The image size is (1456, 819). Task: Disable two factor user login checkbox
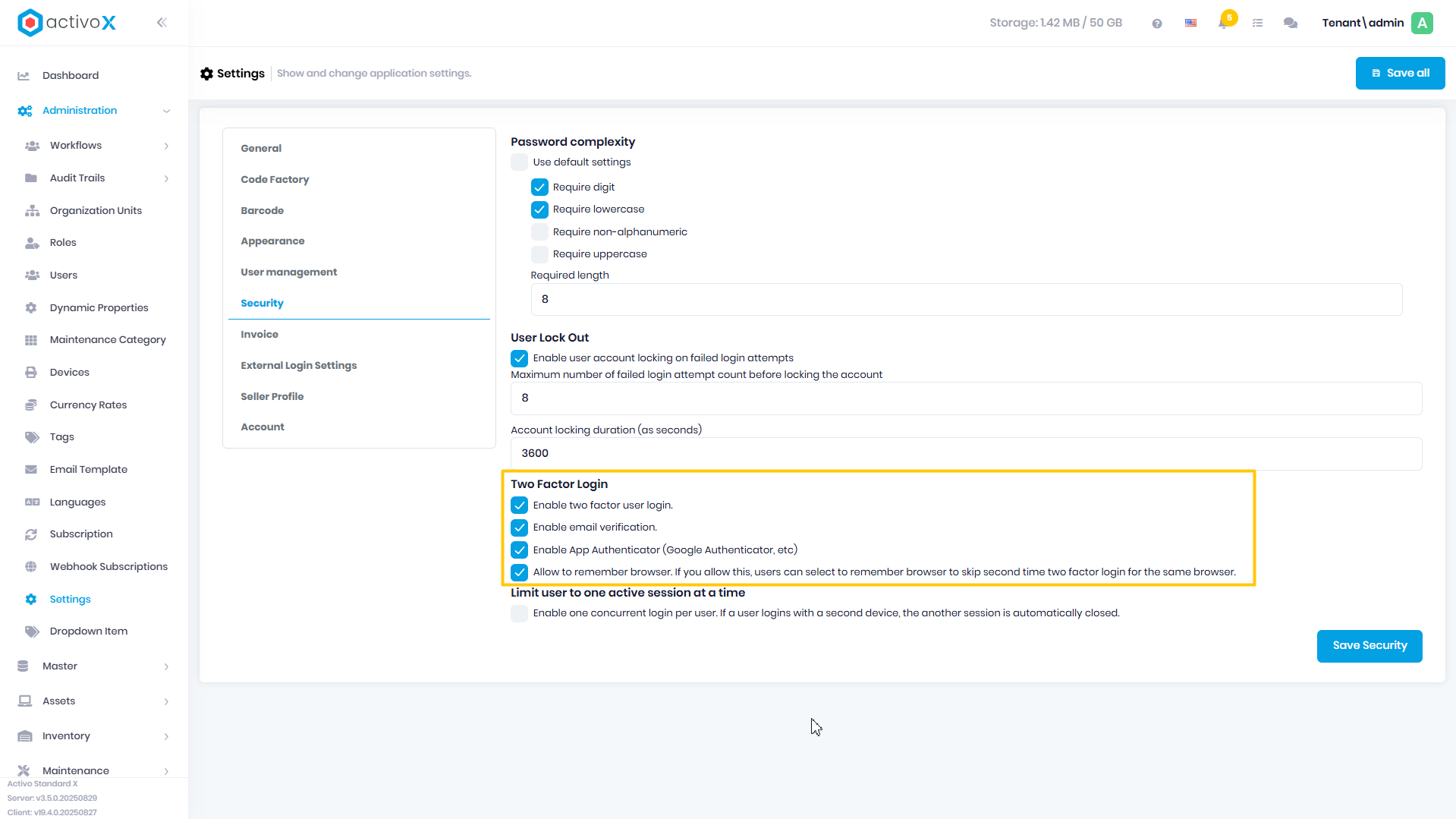519,506
